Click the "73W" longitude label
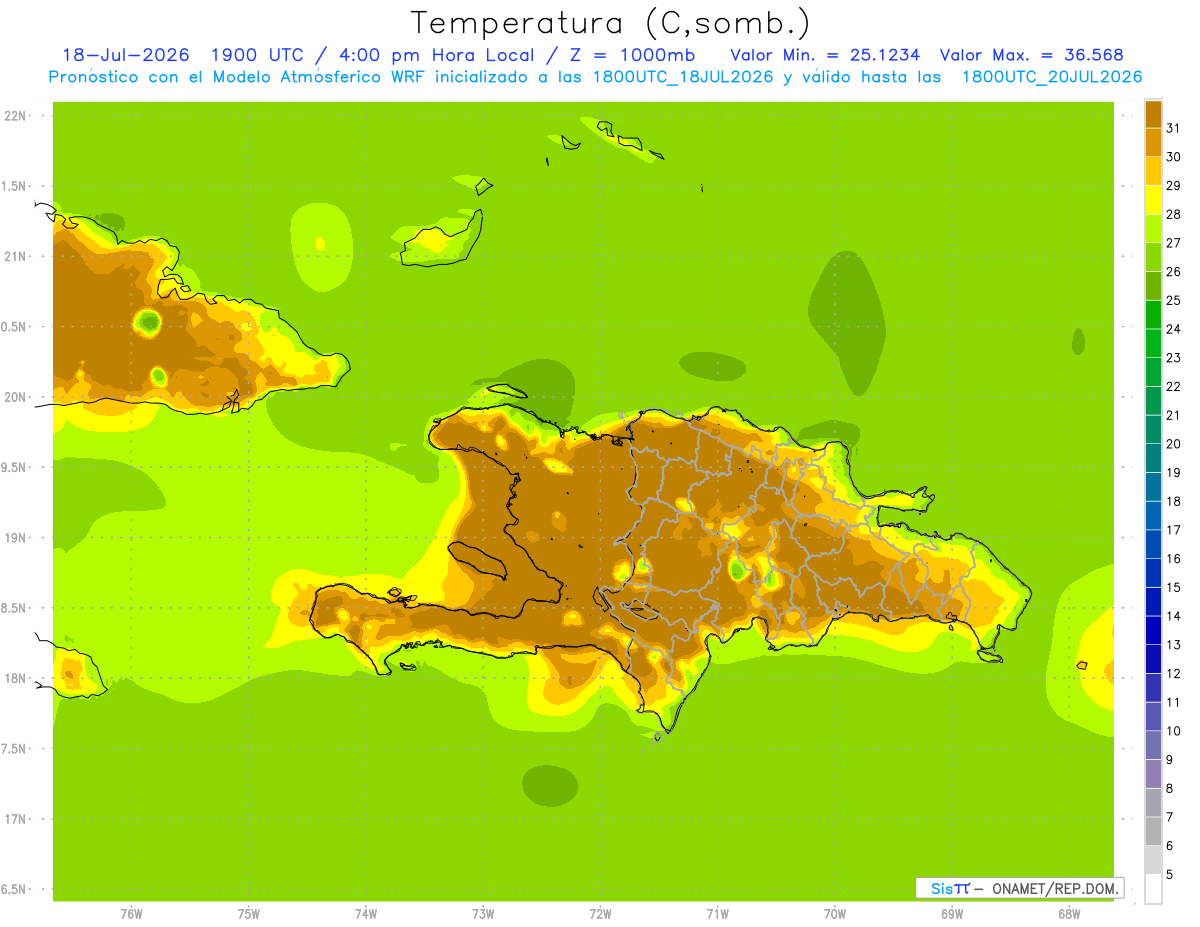Screen dimensions: 1200x927 [483, 914]
